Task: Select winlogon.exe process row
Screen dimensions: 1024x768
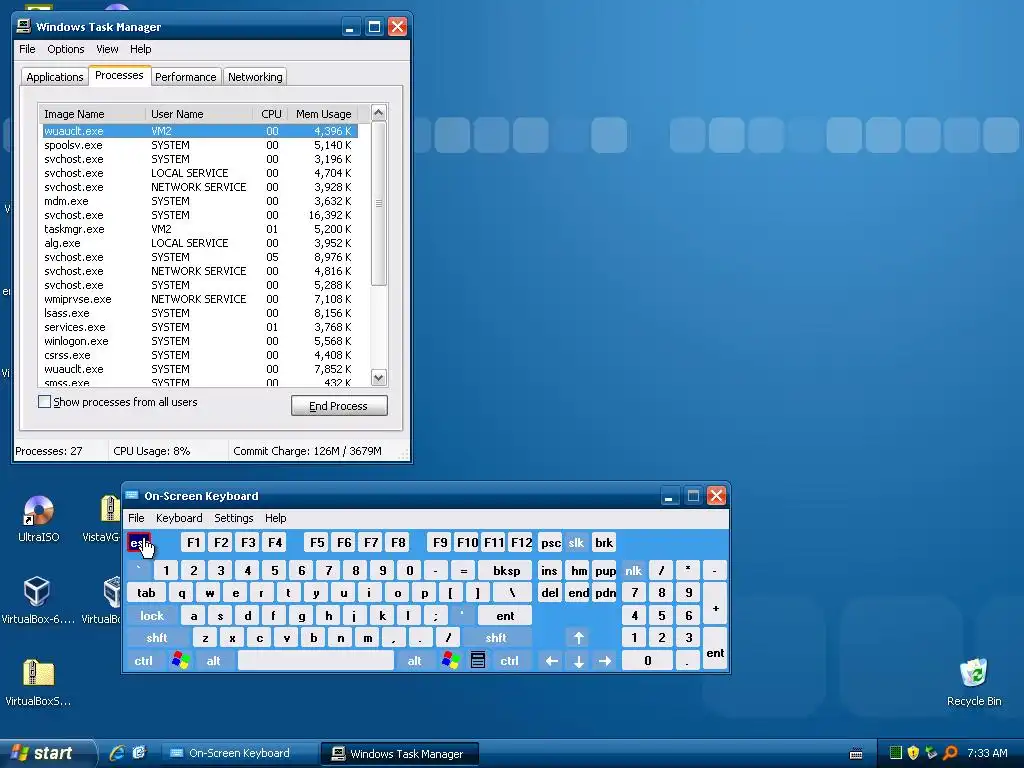Action: 200,341
